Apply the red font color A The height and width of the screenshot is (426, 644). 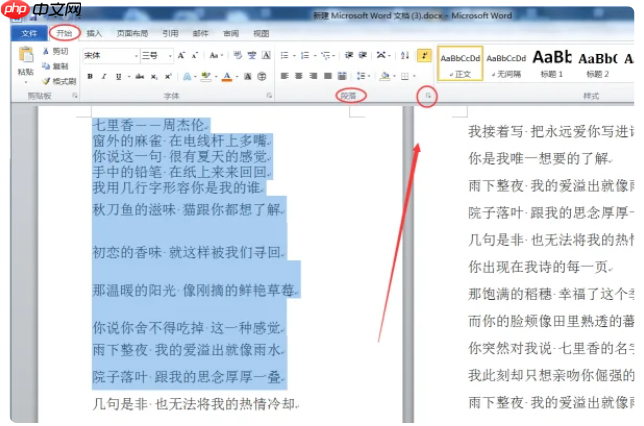pyautogui.click(x=227, y=76)
